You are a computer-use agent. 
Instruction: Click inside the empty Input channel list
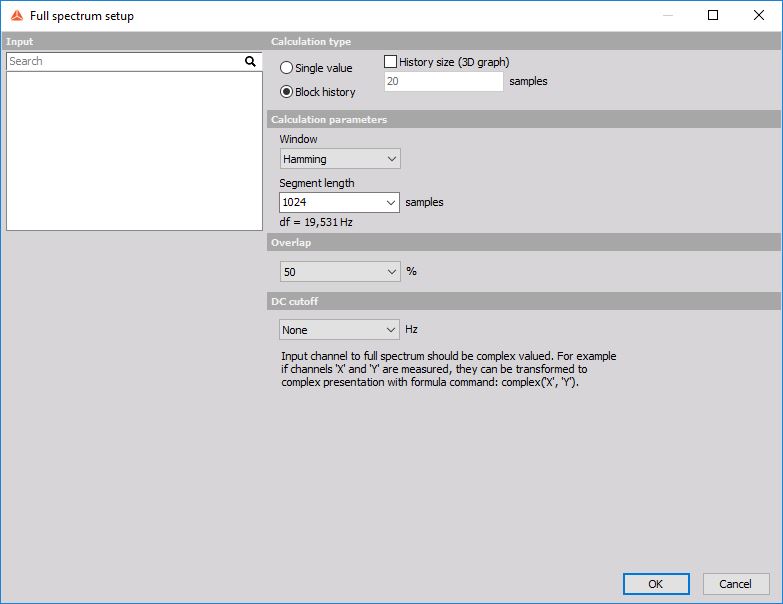(134, 151)
